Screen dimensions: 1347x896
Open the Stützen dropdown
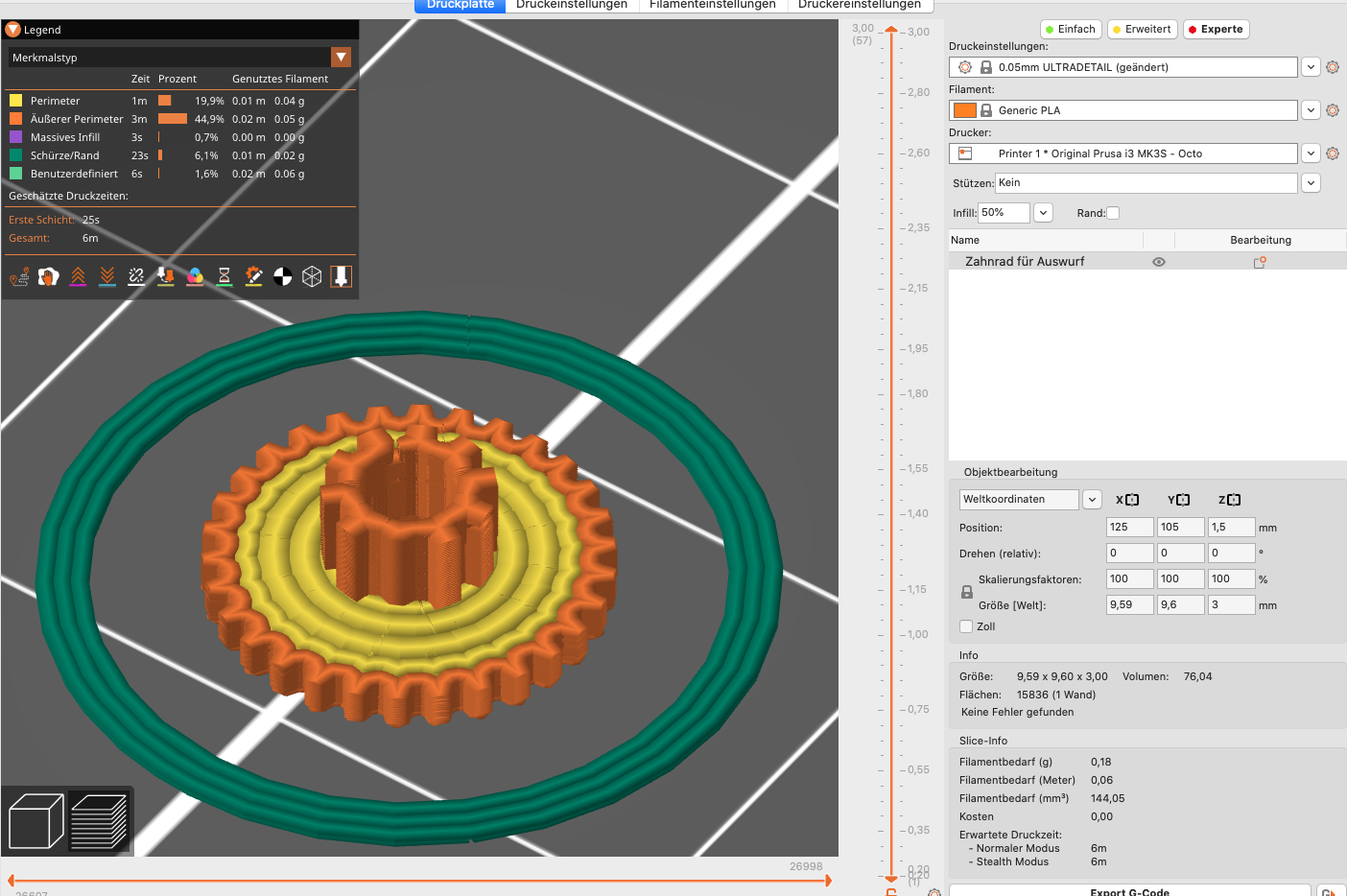pos(1311,182)
